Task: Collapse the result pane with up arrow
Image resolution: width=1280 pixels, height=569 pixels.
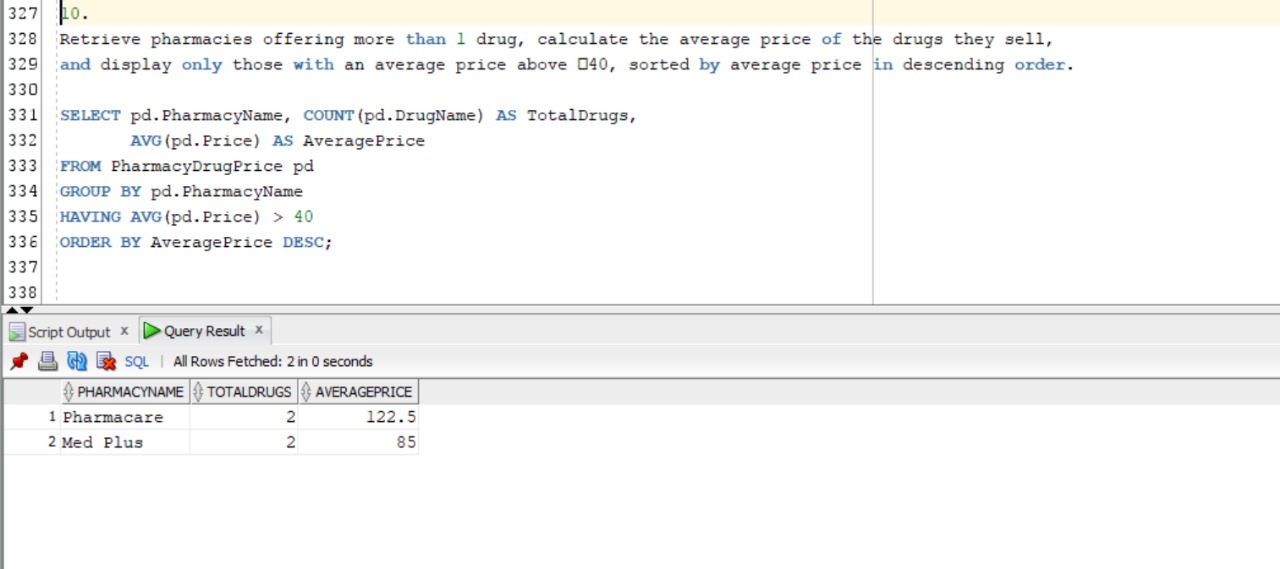Action: tap(11, 310)
